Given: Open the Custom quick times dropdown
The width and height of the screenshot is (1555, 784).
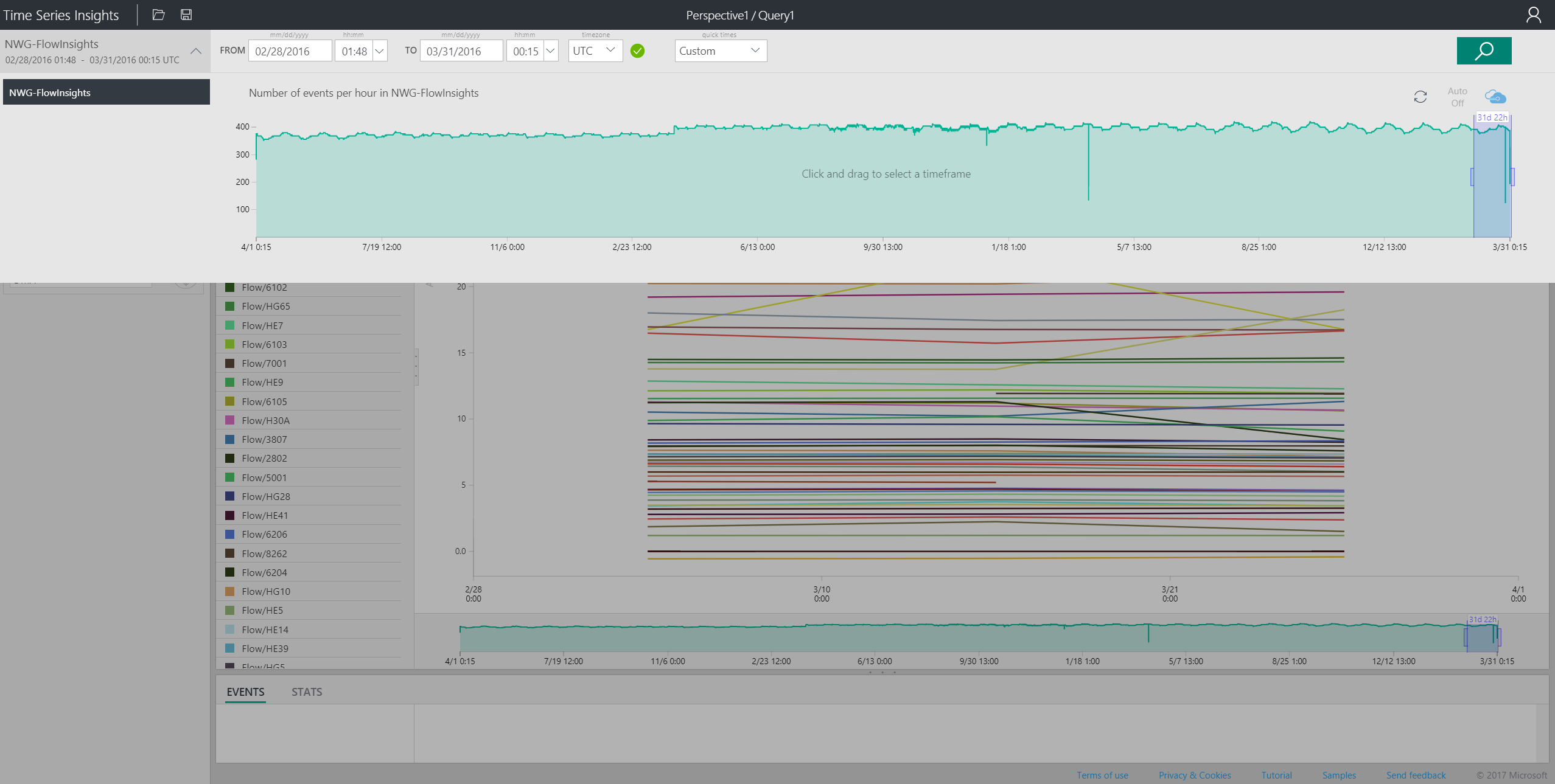Looking at the screenshot, I should coord(721,50).
